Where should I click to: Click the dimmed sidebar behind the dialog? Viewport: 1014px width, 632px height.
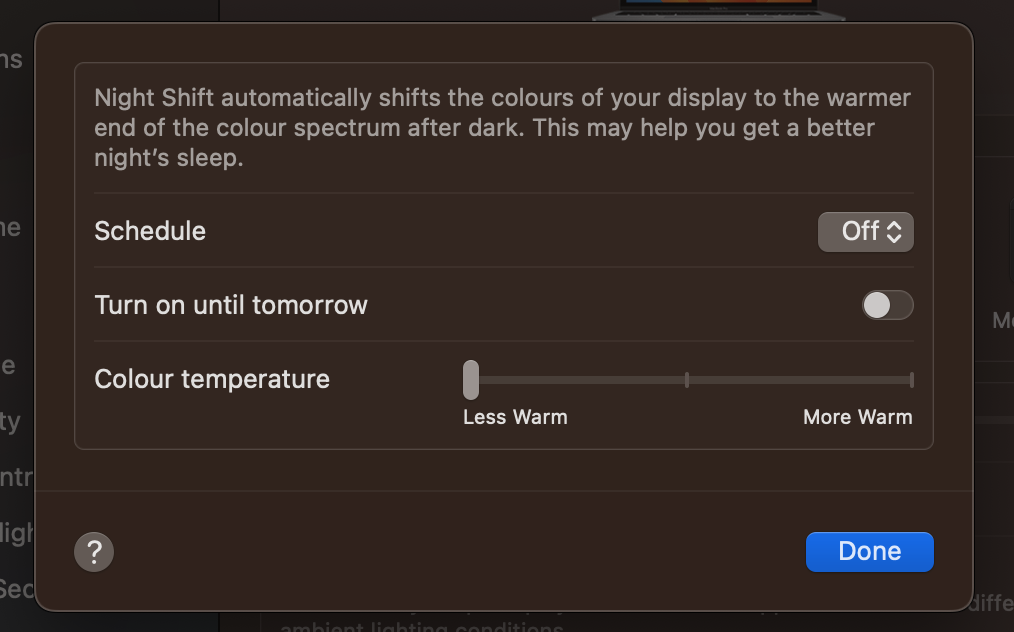point(17,323)
